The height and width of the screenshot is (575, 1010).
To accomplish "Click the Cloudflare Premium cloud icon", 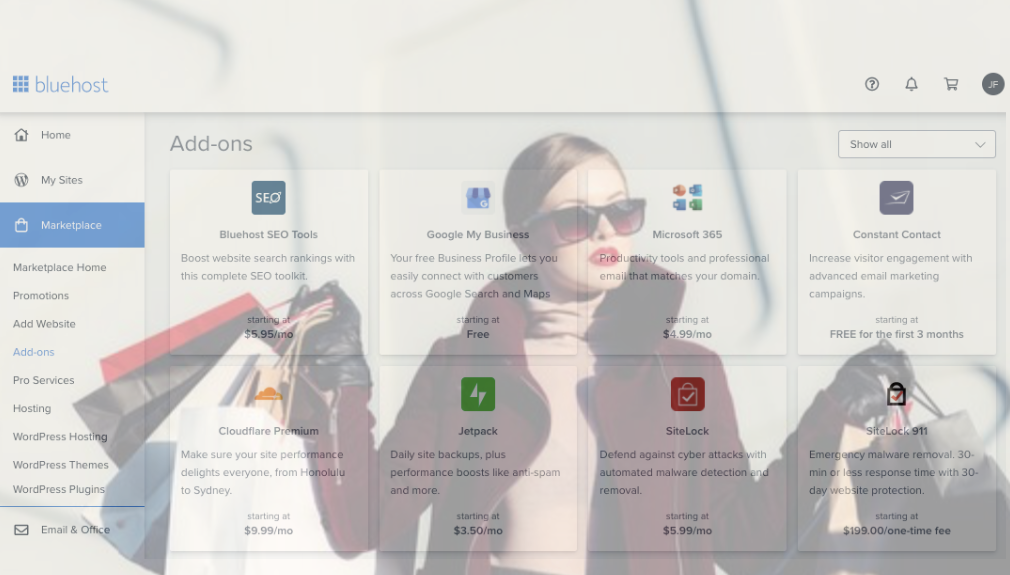I will click(269, 394).
